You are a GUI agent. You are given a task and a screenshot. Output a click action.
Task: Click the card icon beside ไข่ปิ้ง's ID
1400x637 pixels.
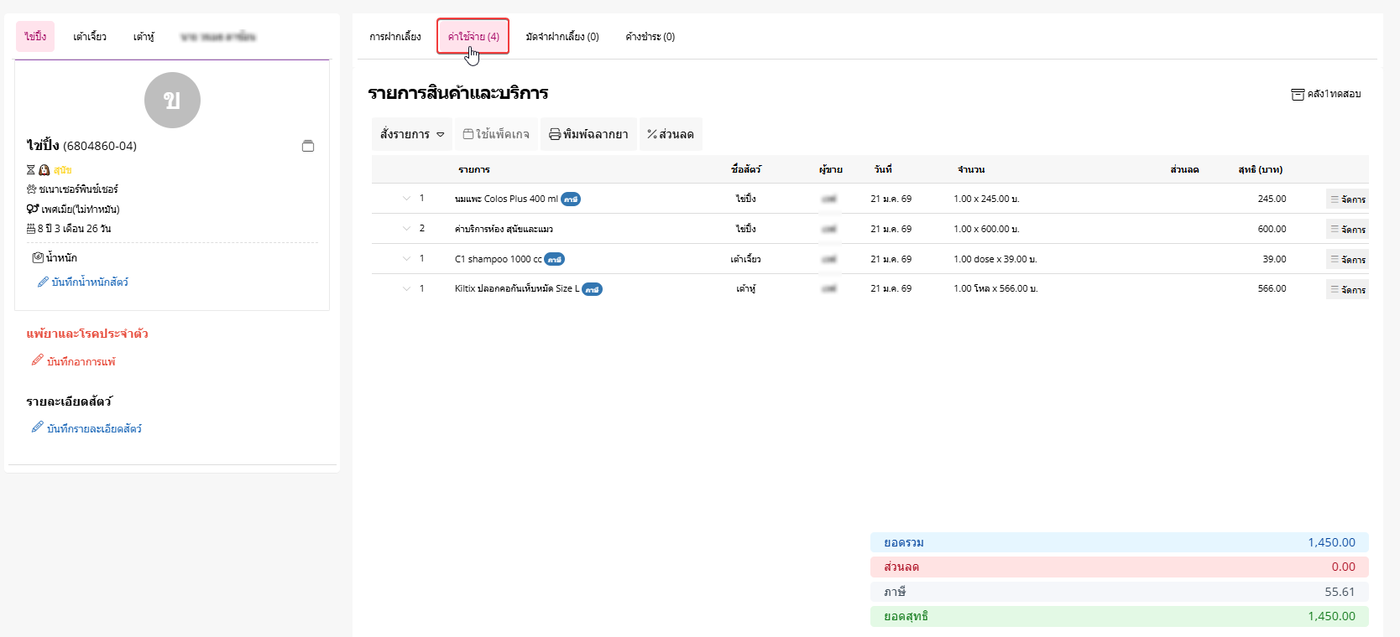click(308, 146)
